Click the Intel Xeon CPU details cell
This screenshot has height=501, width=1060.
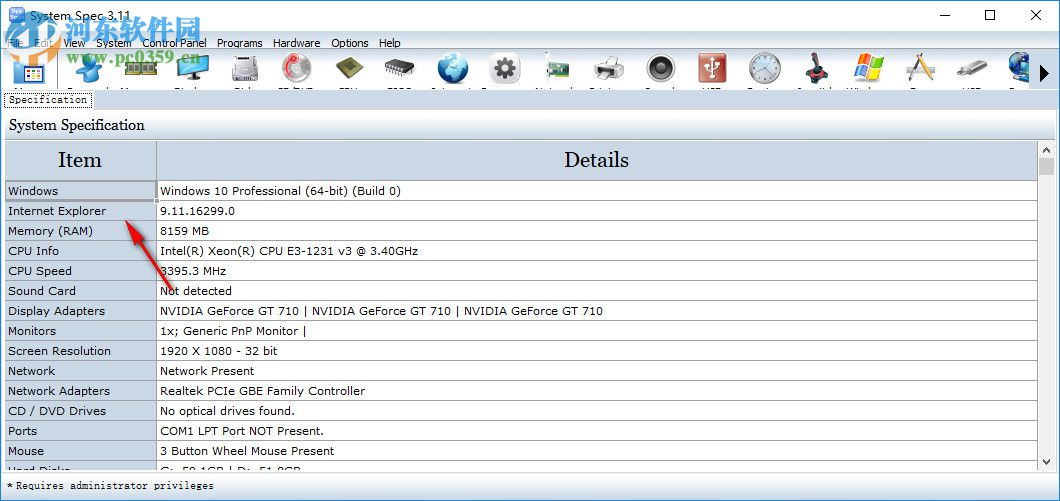[597, 251]
